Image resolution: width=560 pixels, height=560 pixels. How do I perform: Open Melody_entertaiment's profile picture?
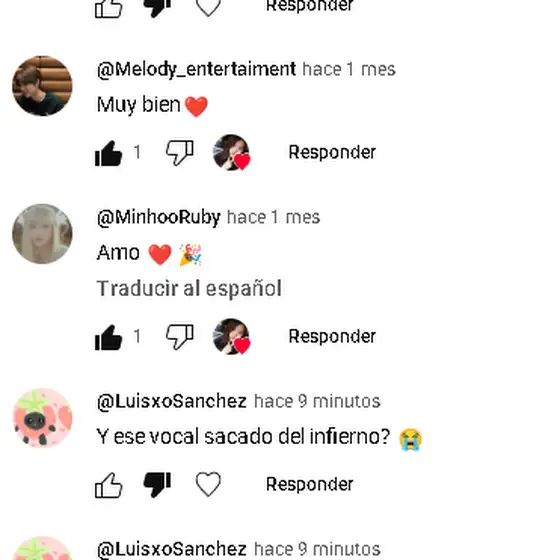(42, 86)
